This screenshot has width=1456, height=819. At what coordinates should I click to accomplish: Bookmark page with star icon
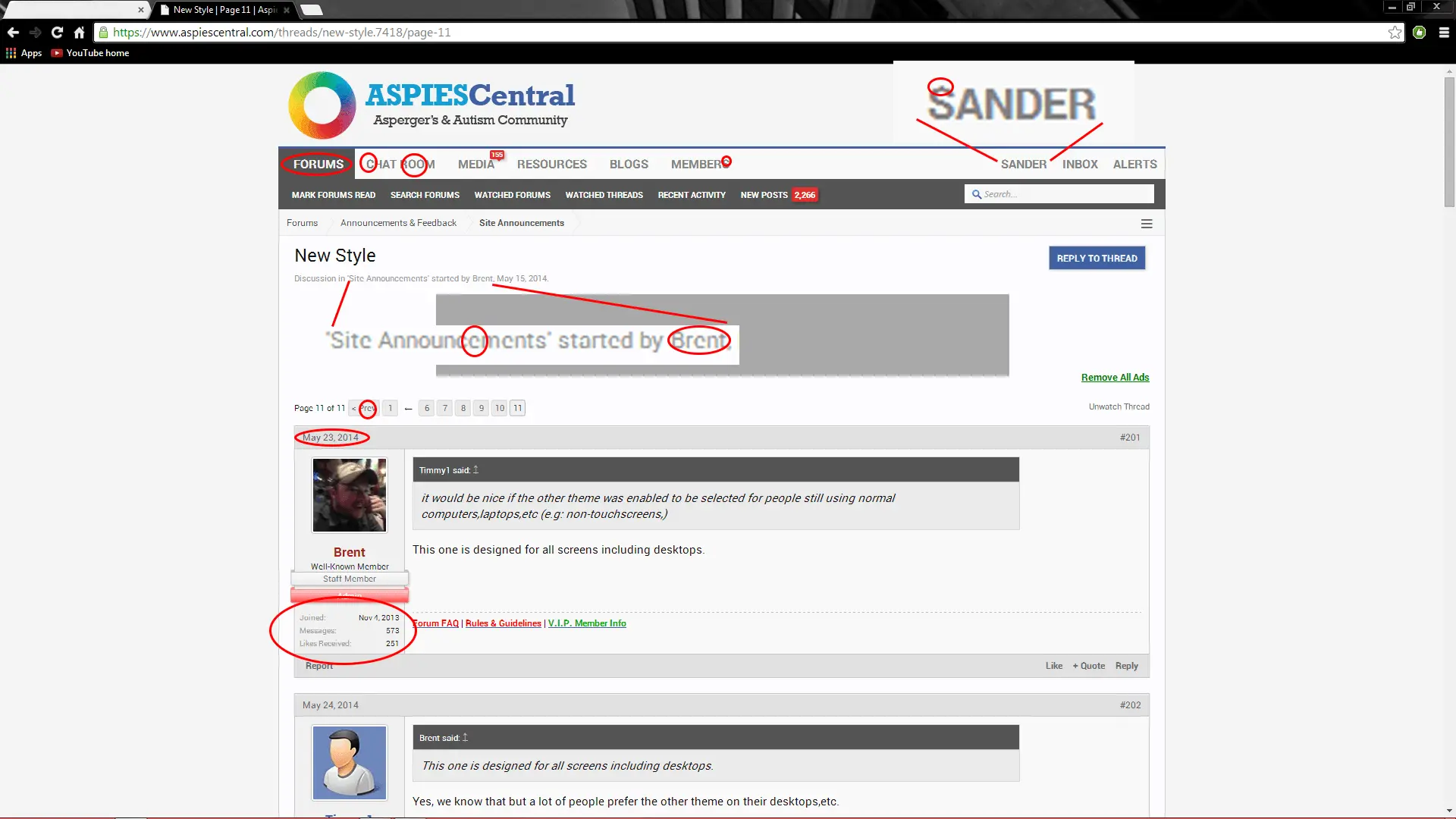(1395, 33)
